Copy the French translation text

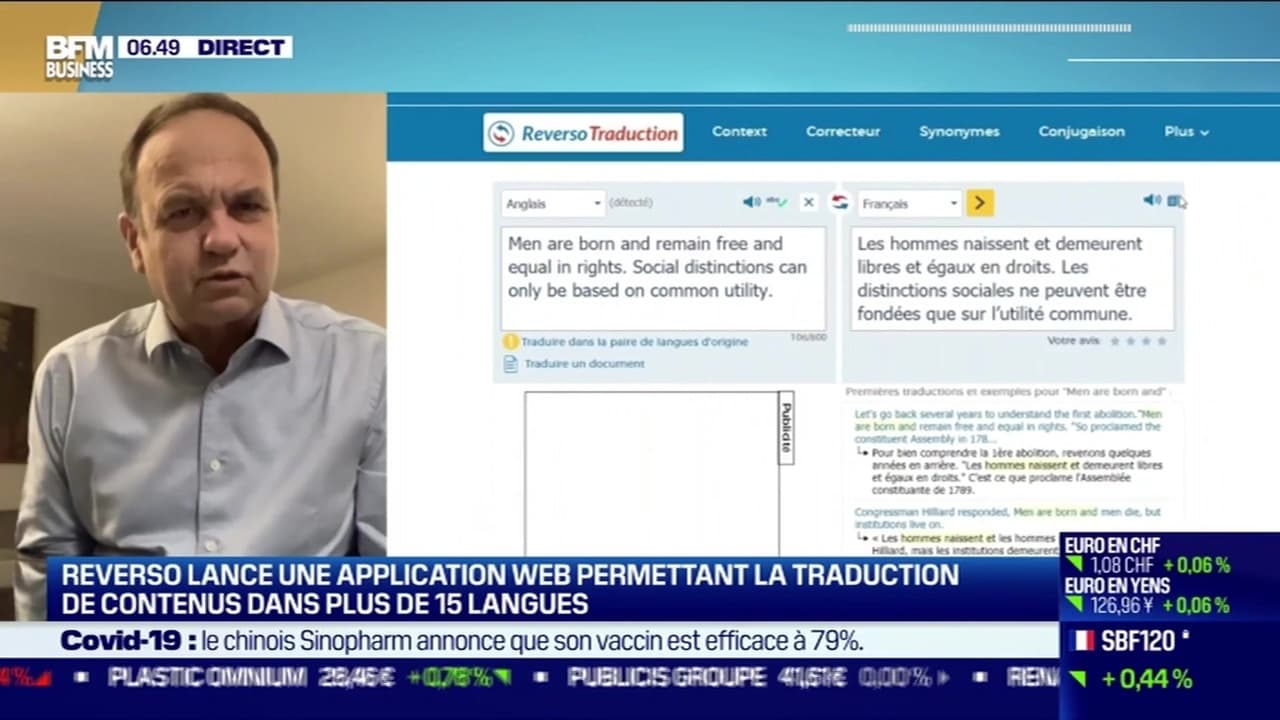pyautogui.click(x=1176, y=202)
